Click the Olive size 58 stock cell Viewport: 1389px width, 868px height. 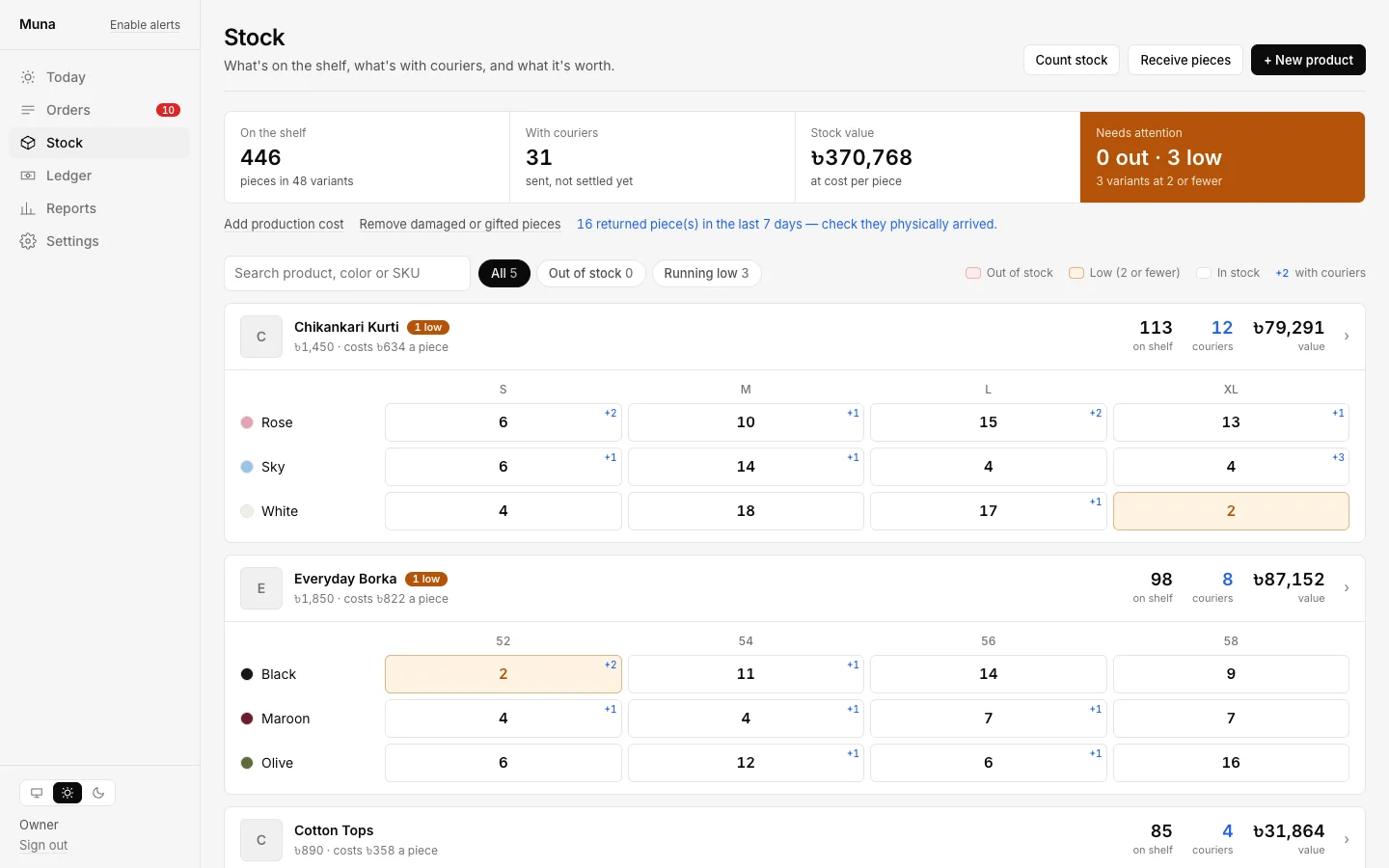point(1231,763)
